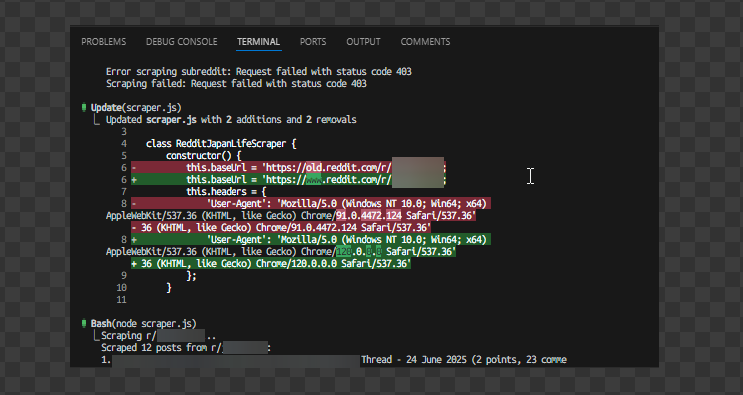
Task: Open the COMMENTS tab
Action: pyautogui.click(x=425, y=42)
